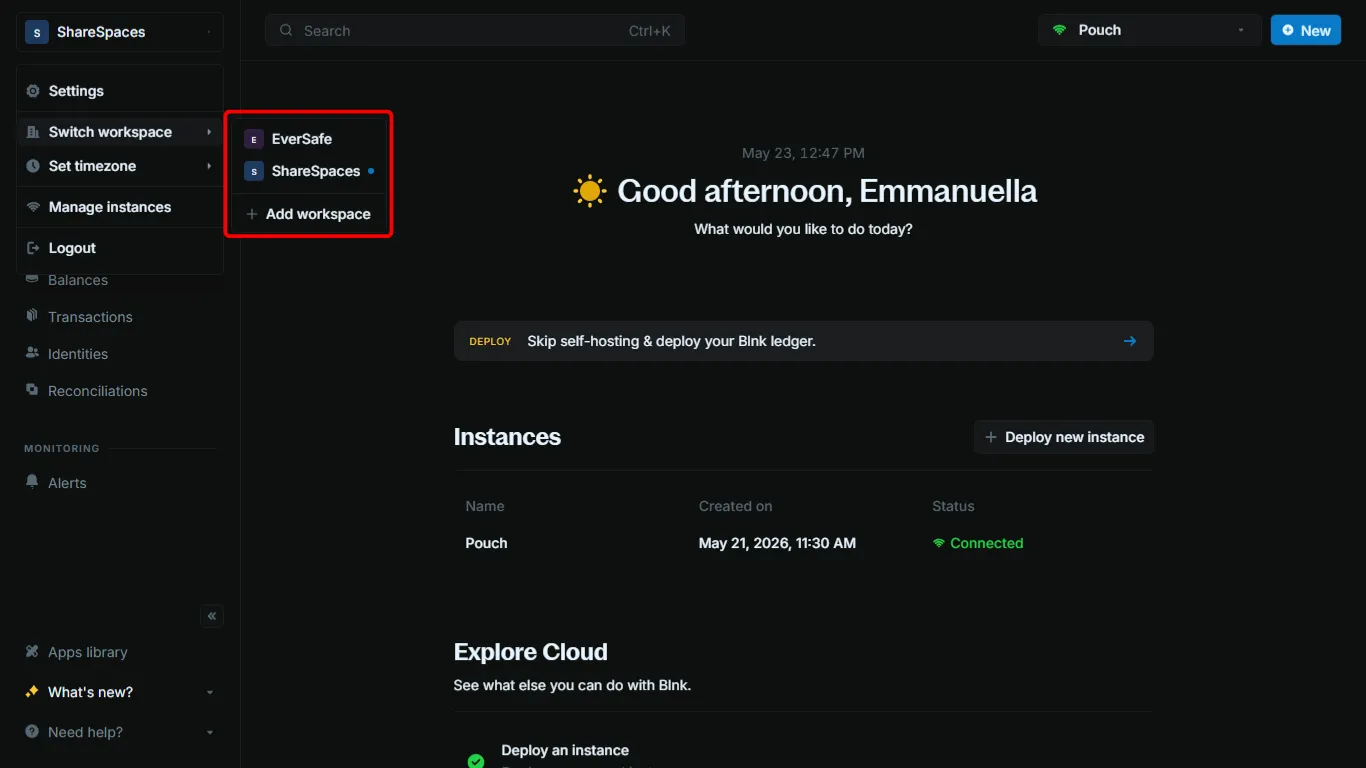Open the Pouch instance selector dropdown

click(x=1149, y=30)
